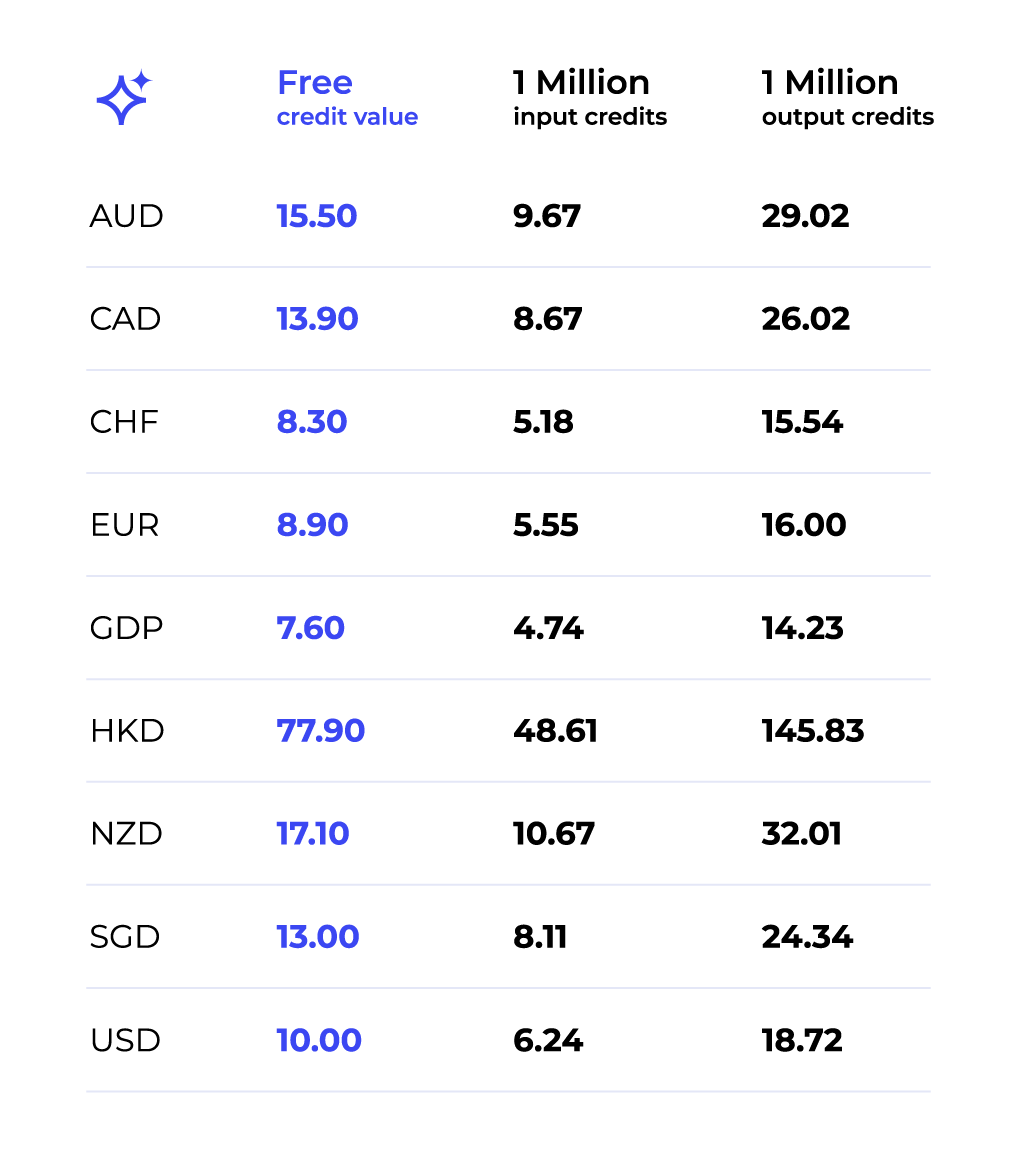Image resolution: width=1020 pixels, height=1160 pixels.
Task: Click EUR input credits price 5.55
Action: [545, 525]
